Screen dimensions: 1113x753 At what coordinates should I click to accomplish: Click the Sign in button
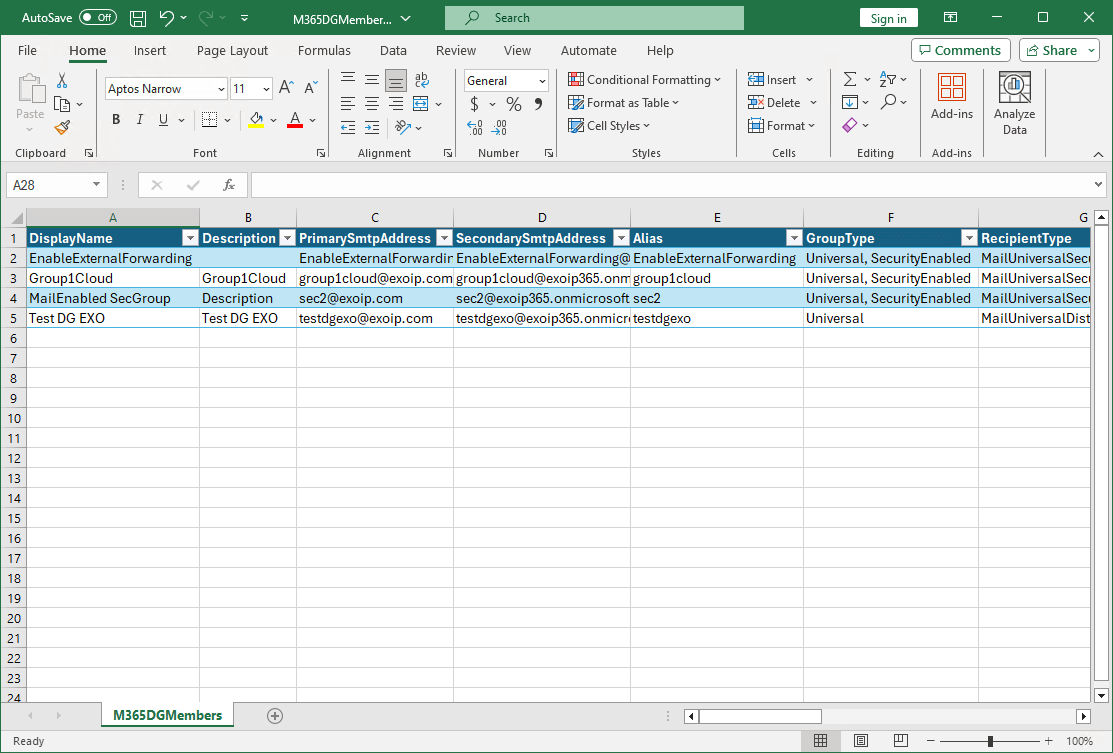pos(888,17)
